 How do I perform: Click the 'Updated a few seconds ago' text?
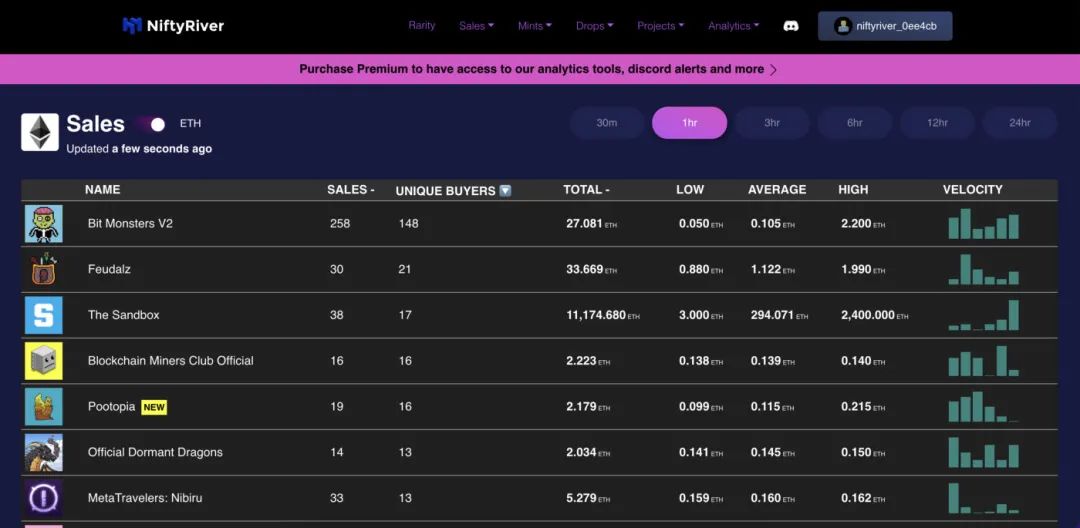(139, 149)
